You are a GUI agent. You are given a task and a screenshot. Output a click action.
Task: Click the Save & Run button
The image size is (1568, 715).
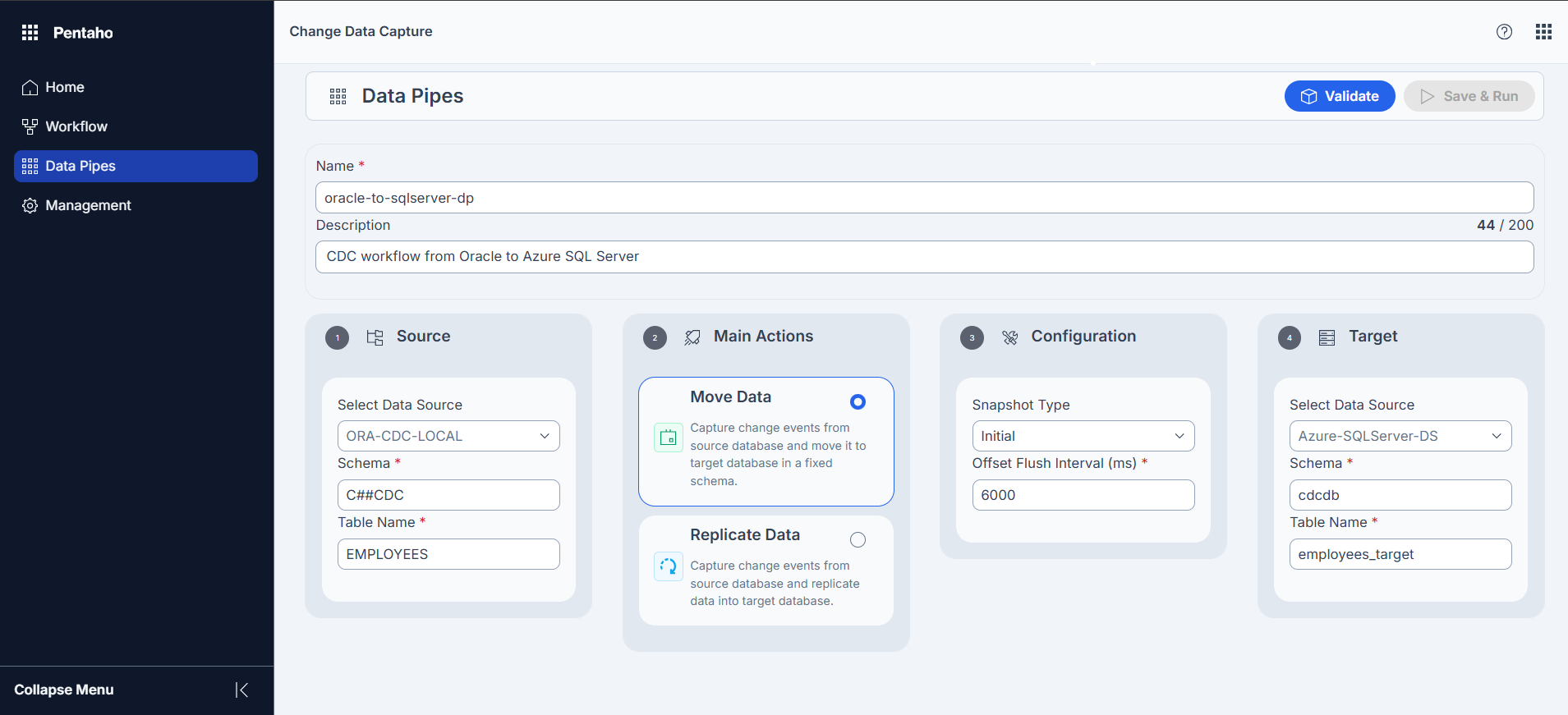point(1469,96)
